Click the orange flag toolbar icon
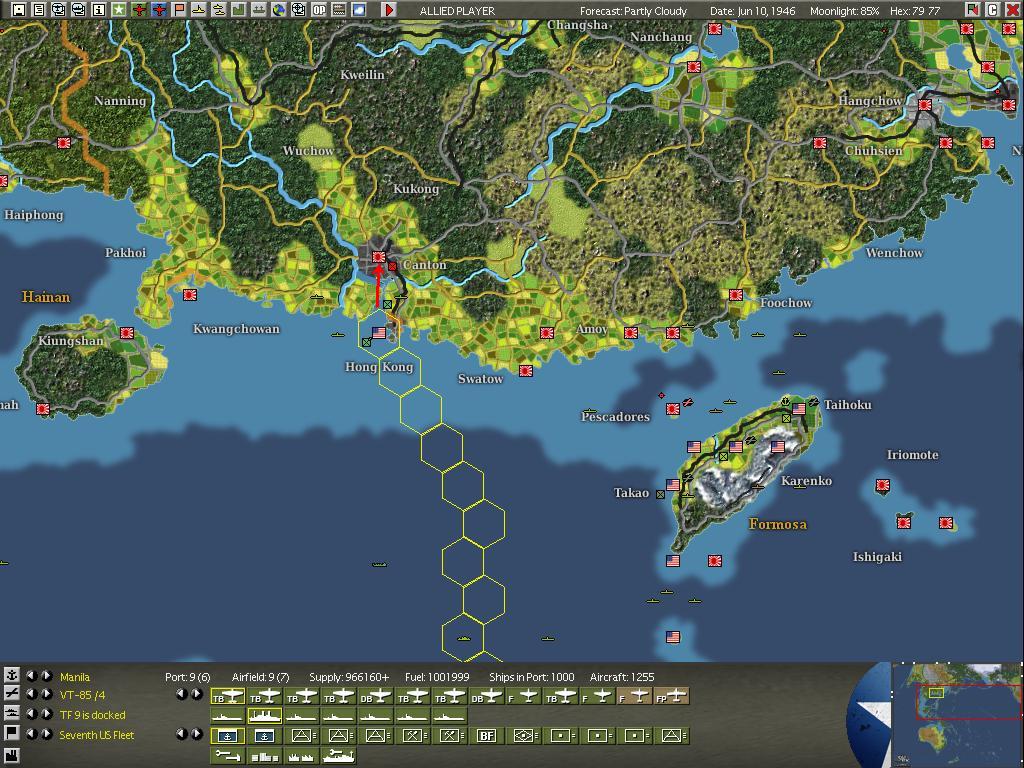Viewport: 1024px width, 768px height. click(x=179, y=10)
